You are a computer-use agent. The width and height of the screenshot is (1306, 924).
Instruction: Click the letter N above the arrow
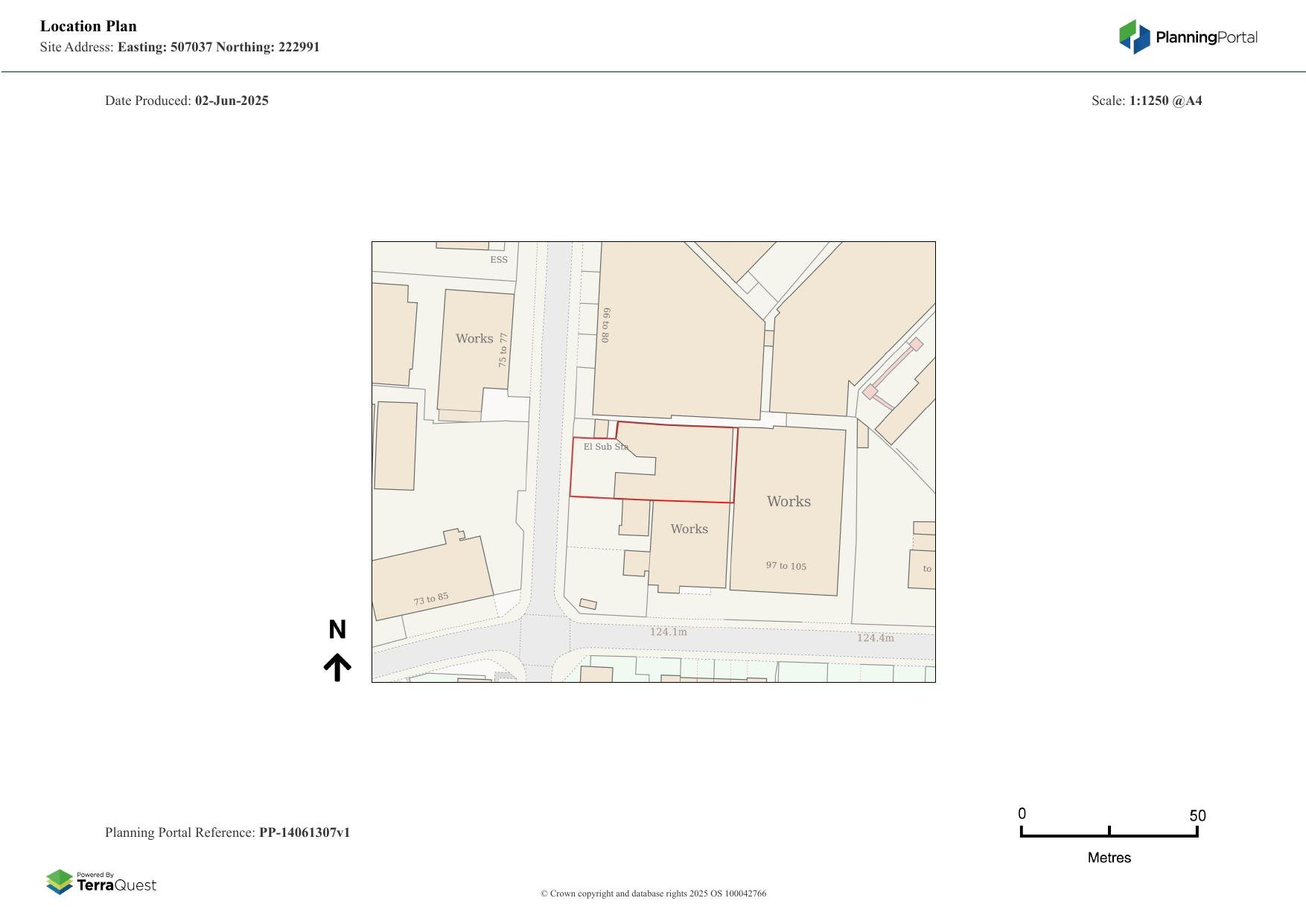point(337,630)
